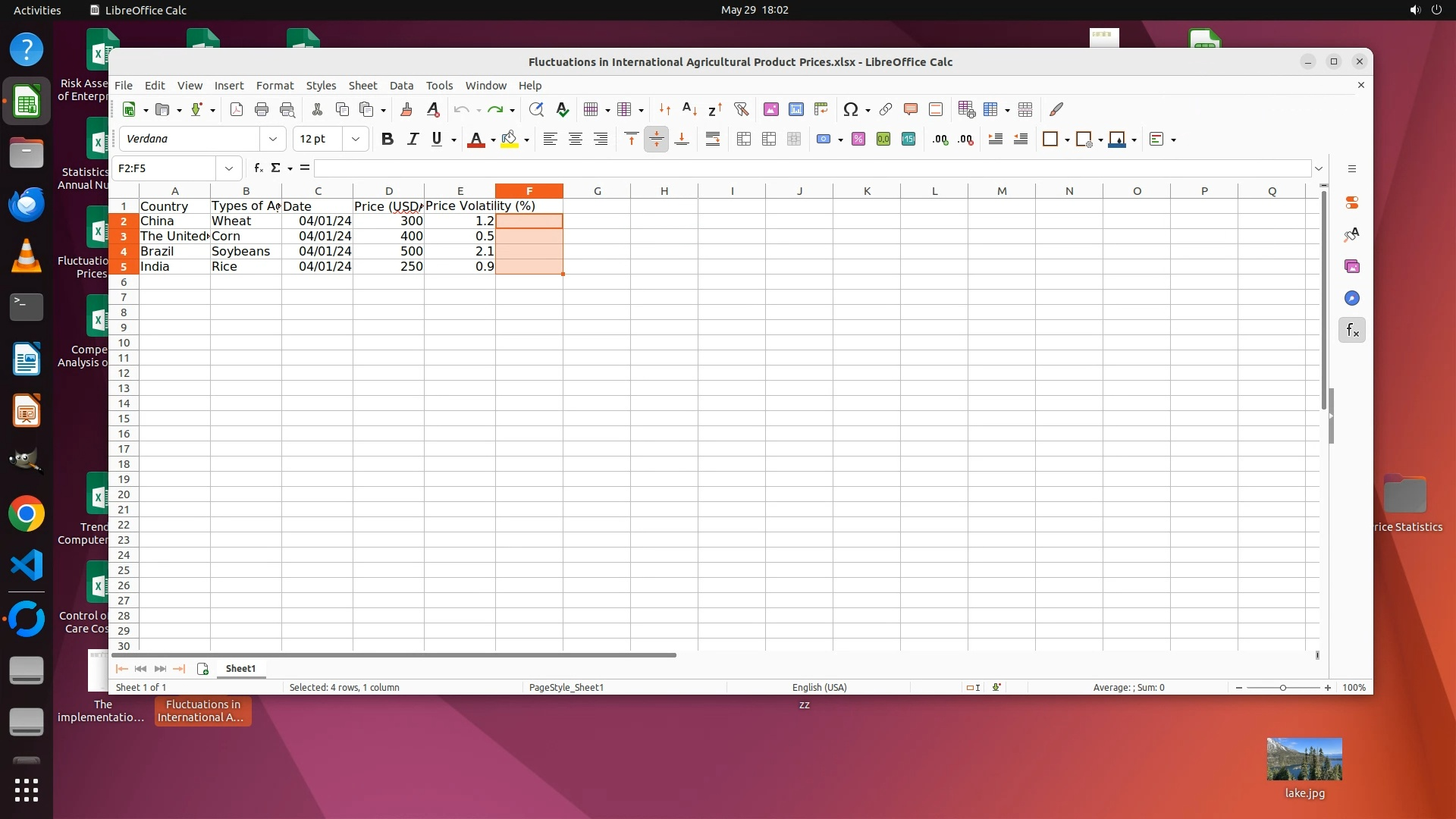Screen dimensions: 1456x819
Task: Expand the Verdana font name dropdown
Action: point(272,140)
